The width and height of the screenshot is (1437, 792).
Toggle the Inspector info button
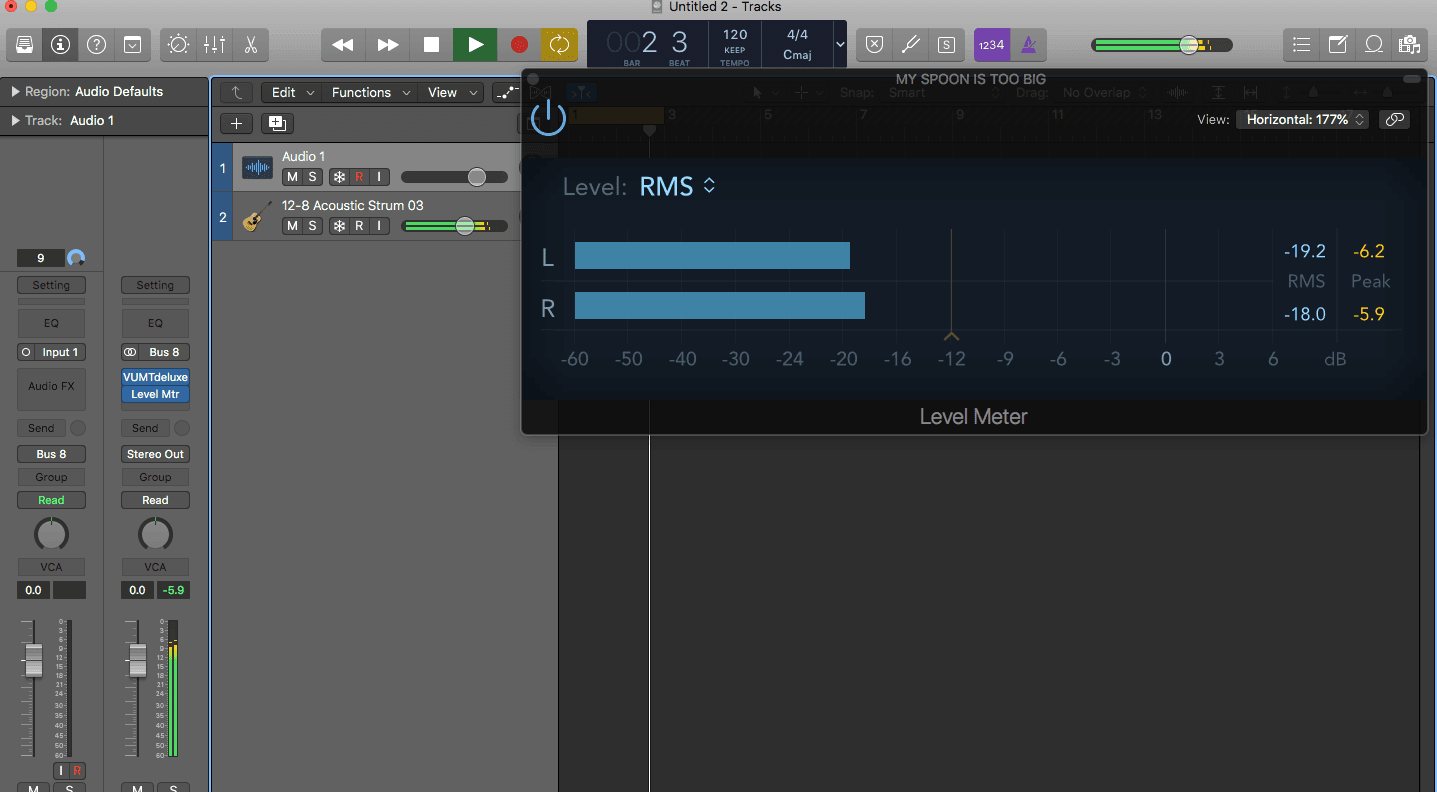click(60, 44)
